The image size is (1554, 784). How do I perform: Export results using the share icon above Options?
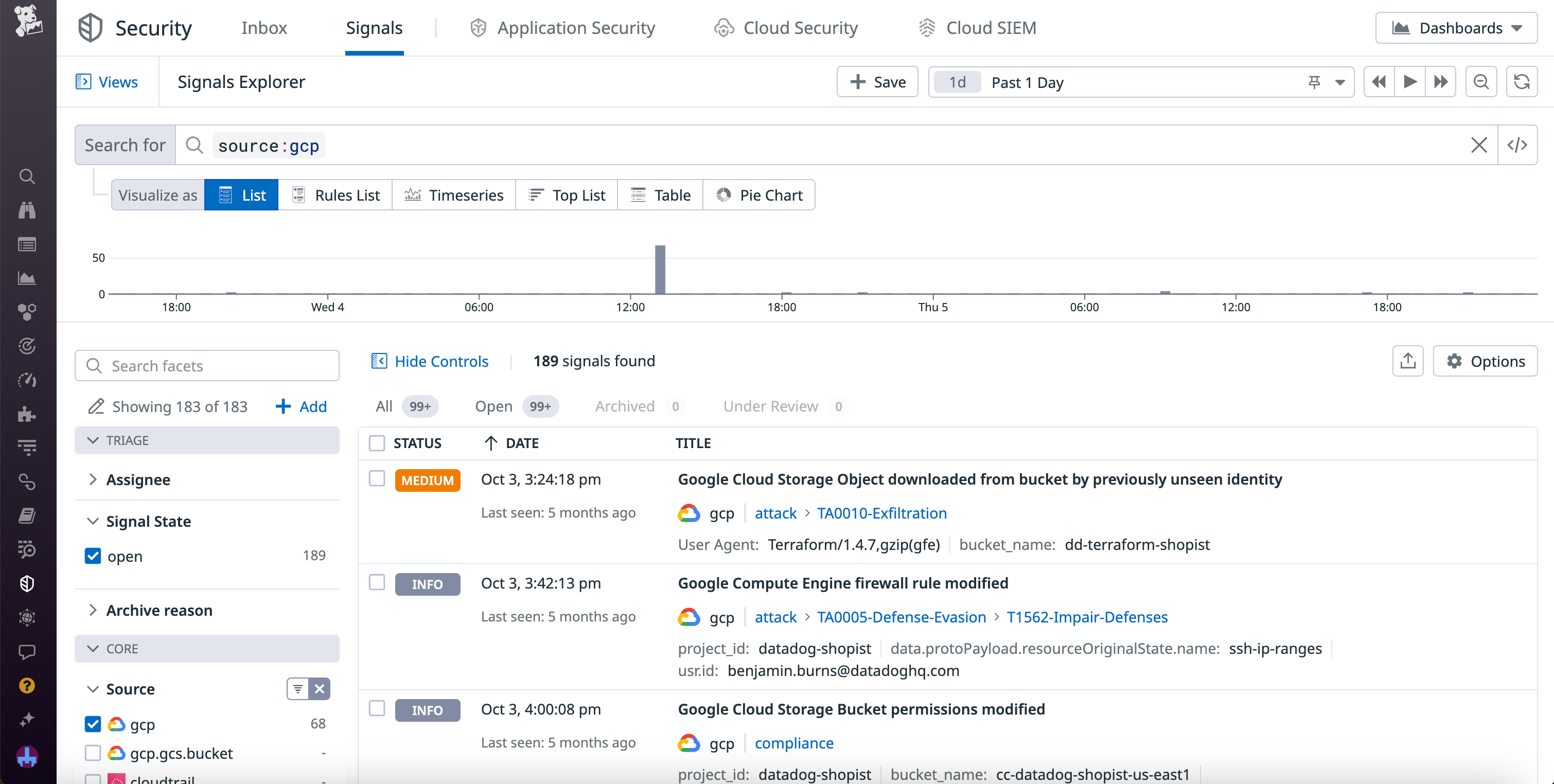pyautogui.click(x=1408, y=361)
